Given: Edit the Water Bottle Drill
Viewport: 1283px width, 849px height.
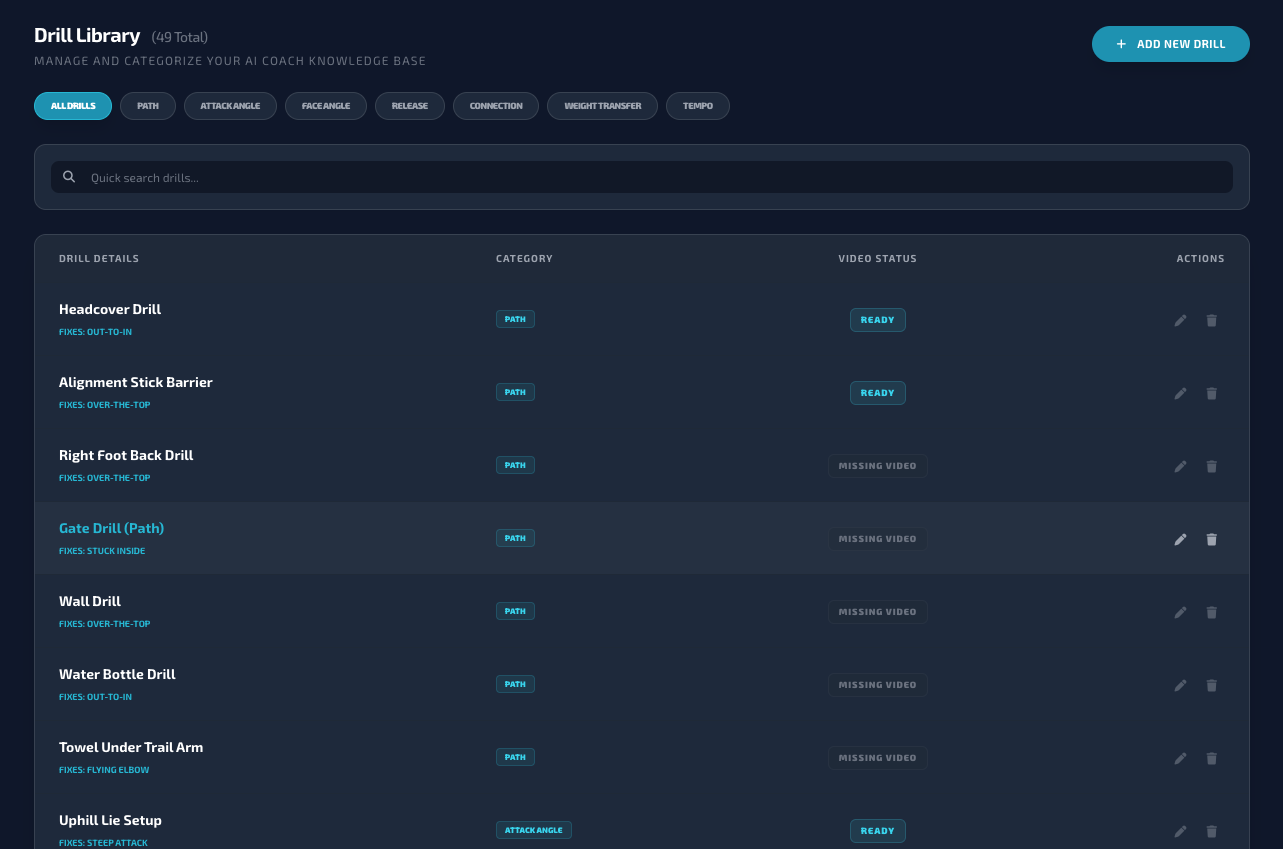Looking at the screenshot, I should [x=1181, y=685].
